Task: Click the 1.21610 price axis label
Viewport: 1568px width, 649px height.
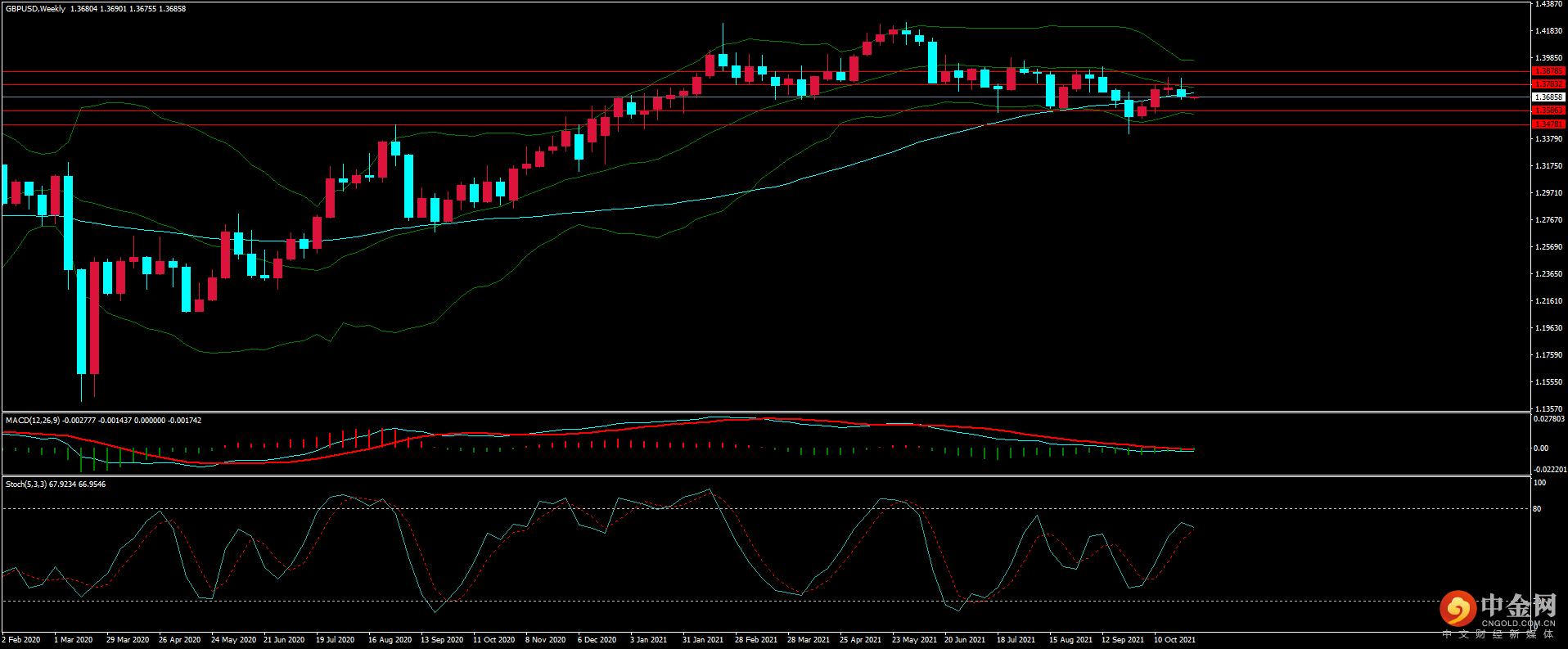Action: tap(1548, 301)
